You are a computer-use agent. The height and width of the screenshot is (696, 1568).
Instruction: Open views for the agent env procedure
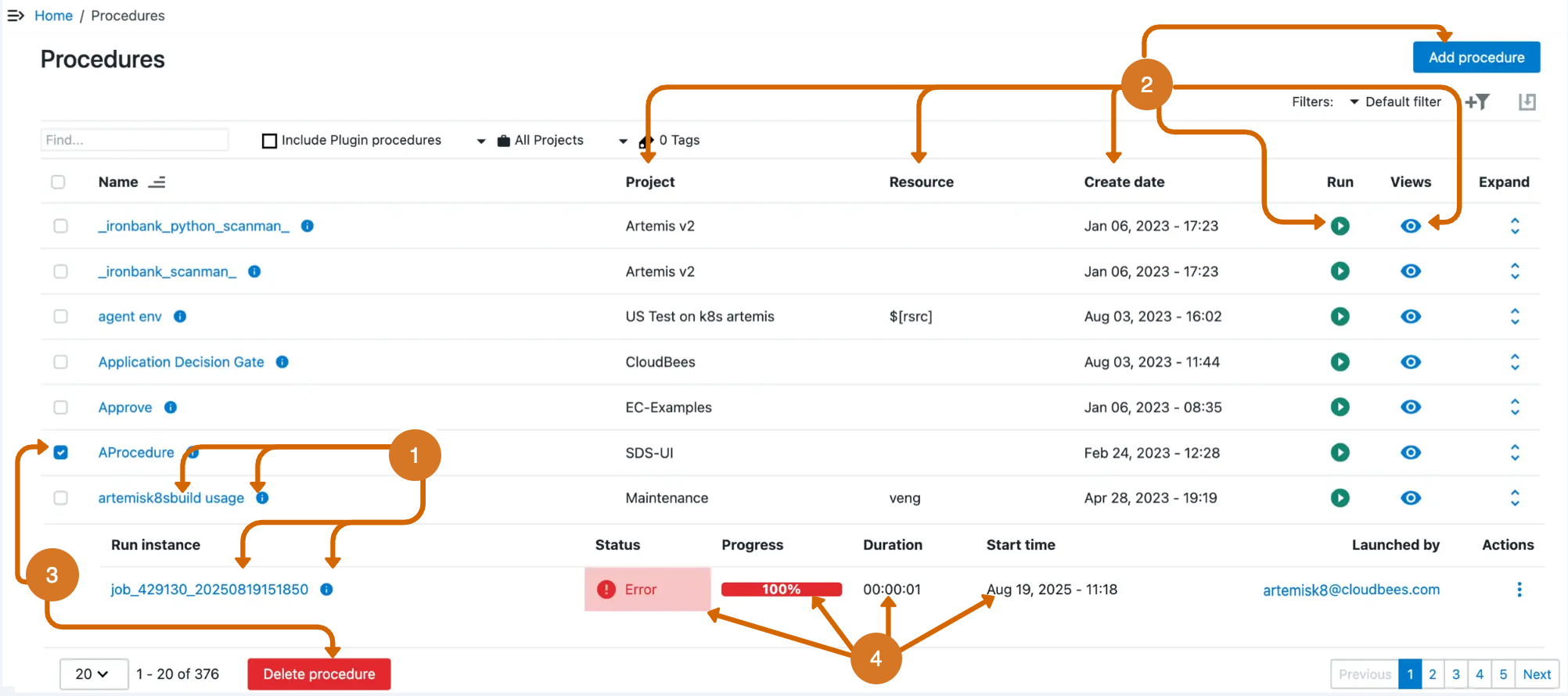coord(1410,317)
